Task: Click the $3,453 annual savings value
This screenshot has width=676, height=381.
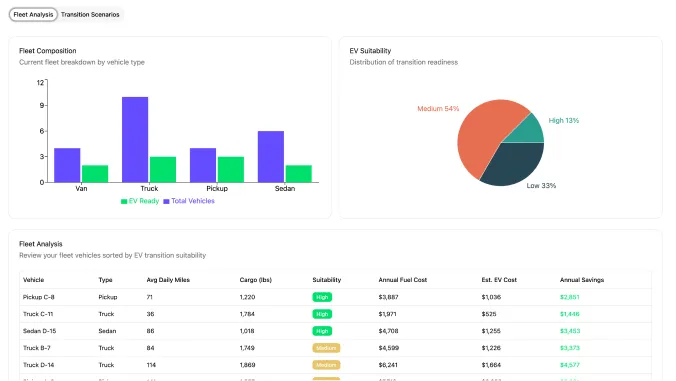Action: 570,331
